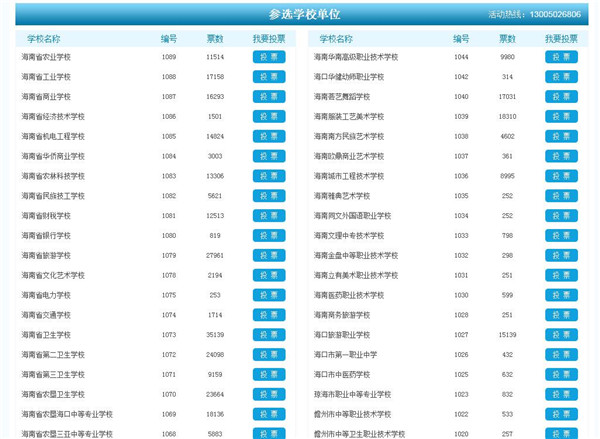
Task: Click 投票 for 海南省农垦卫生学校
Action: click(x=269, y=394)
